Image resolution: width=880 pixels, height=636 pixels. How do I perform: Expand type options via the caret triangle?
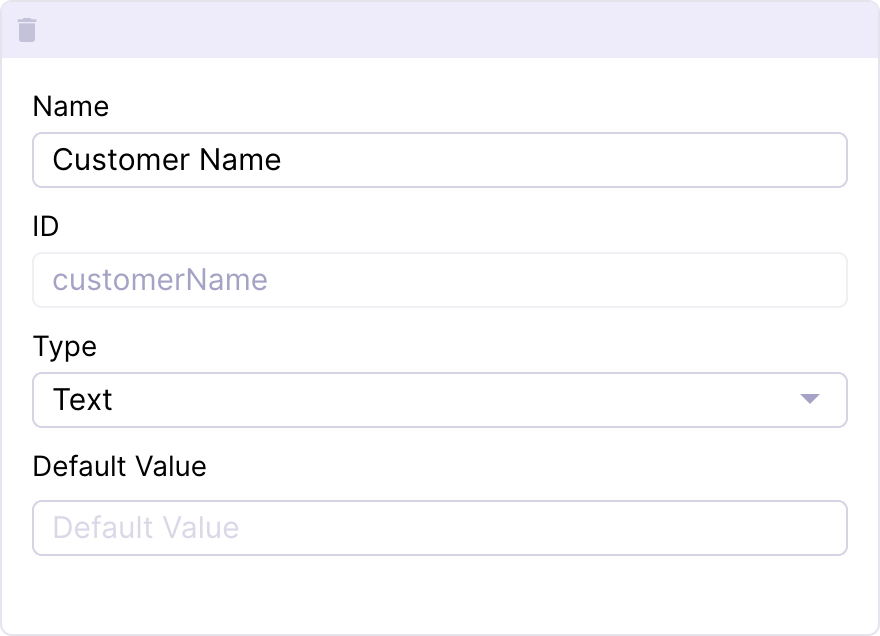pos(810,400)
